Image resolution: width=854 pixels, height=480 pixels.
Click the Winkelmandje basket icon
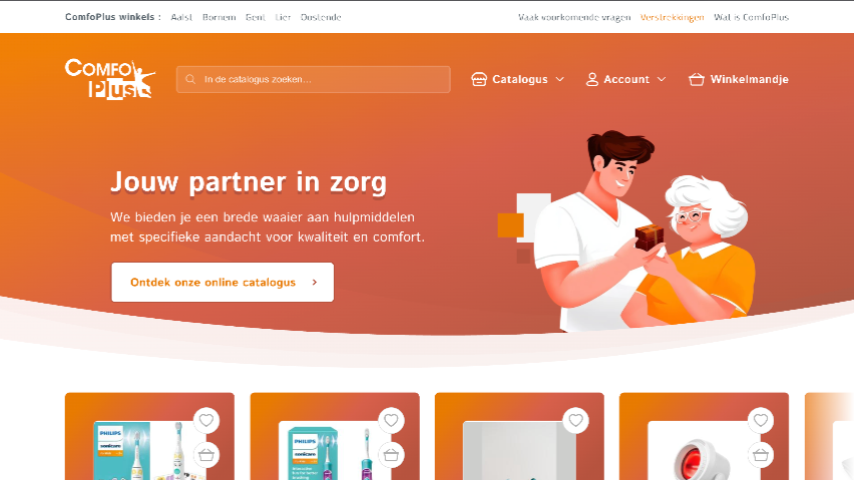click(696, 80)
